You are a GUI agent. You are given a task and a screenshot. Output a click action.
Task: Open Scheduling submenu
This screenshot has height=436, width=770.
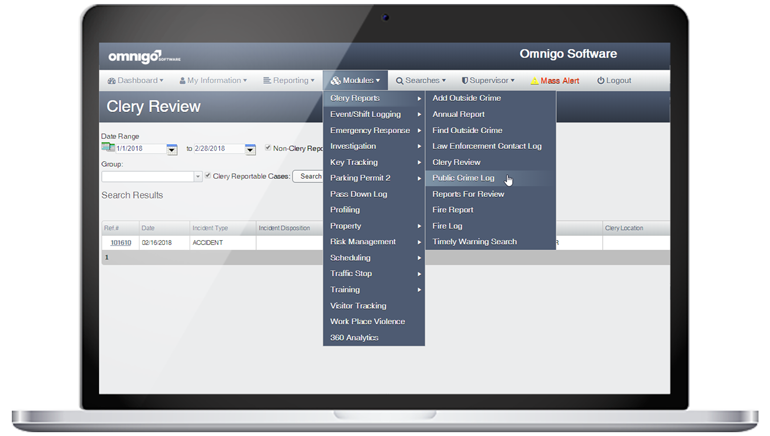(374, 258)
